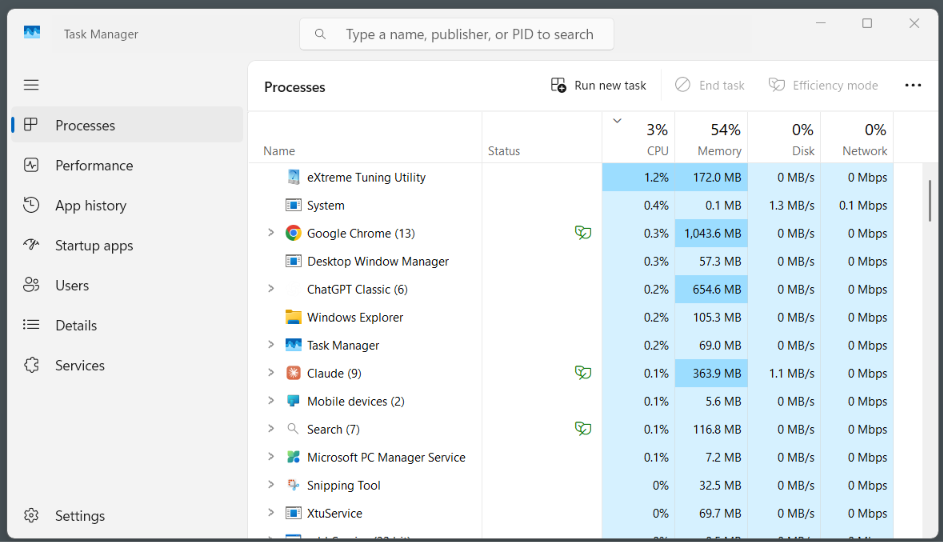Click the Efficiency mode button
Screen dimensions: 943x542
tap(823, 85)
